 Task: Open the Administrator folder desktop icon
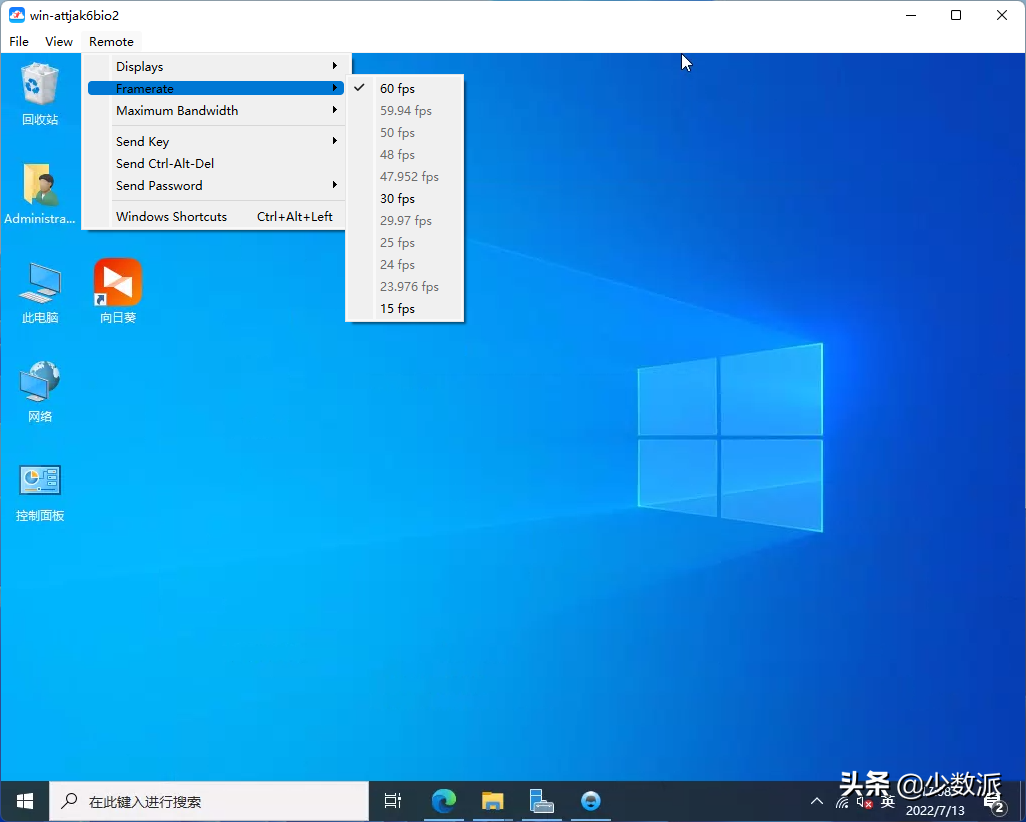pos(40,186)
